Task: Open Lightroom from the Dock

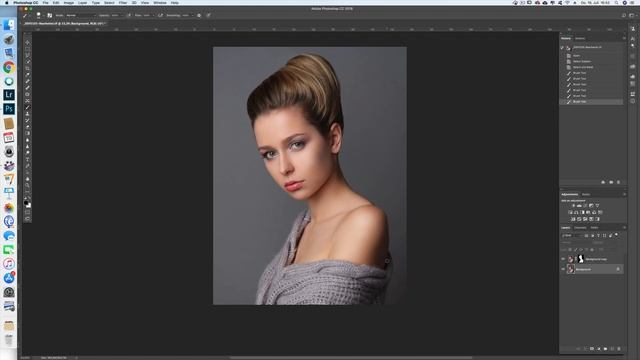Action: 9,95
